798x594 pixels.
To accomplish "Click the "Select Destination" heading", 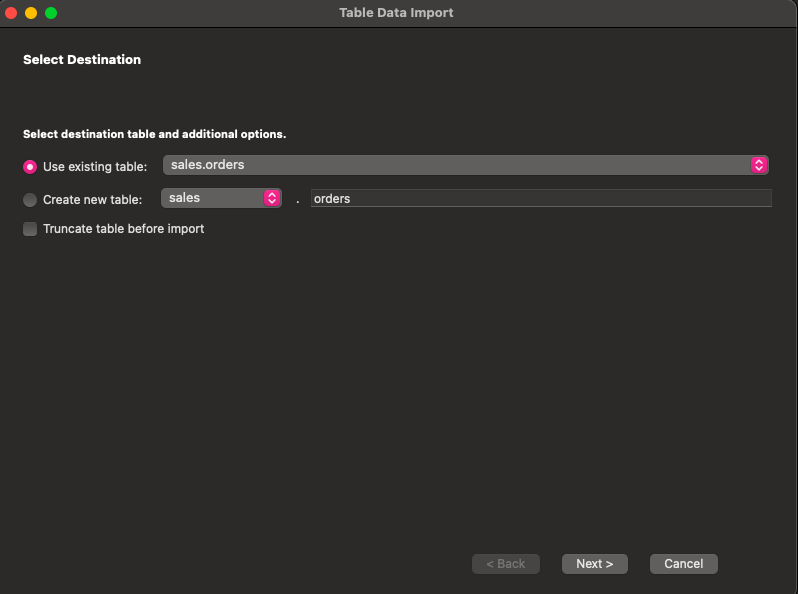I will [x=82, y=60].
